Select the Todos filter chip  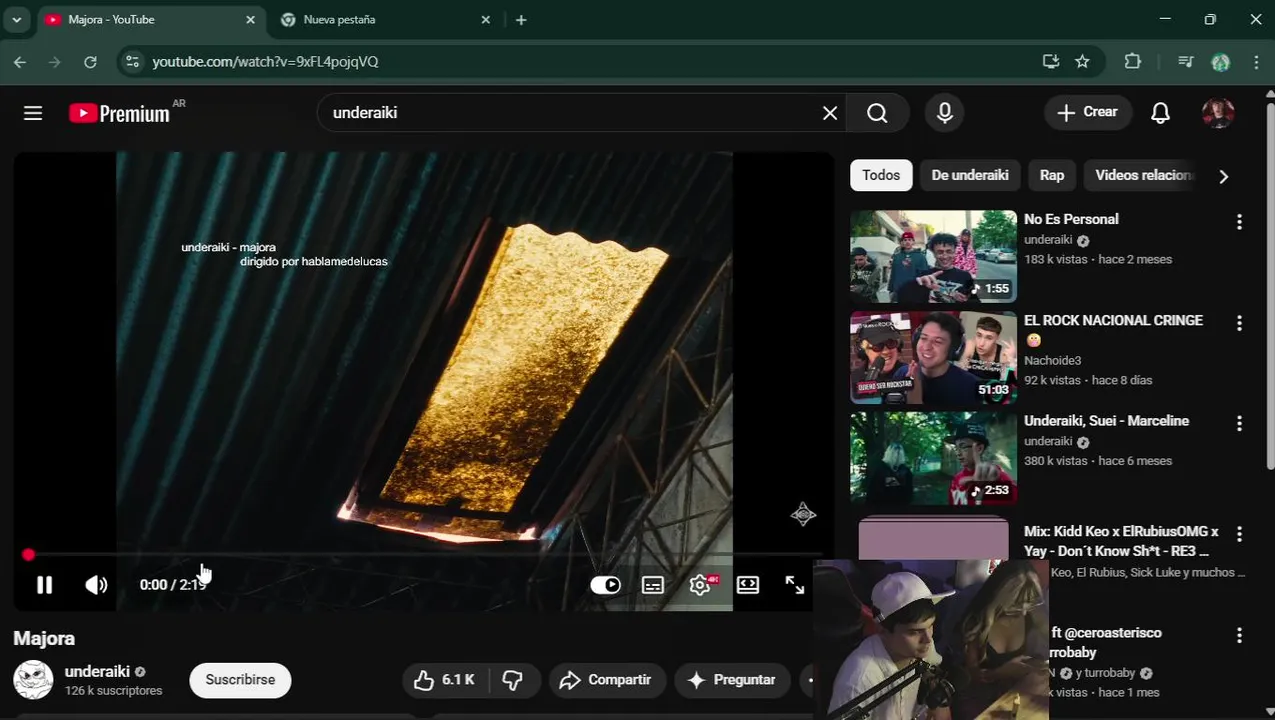click(881, 175)
